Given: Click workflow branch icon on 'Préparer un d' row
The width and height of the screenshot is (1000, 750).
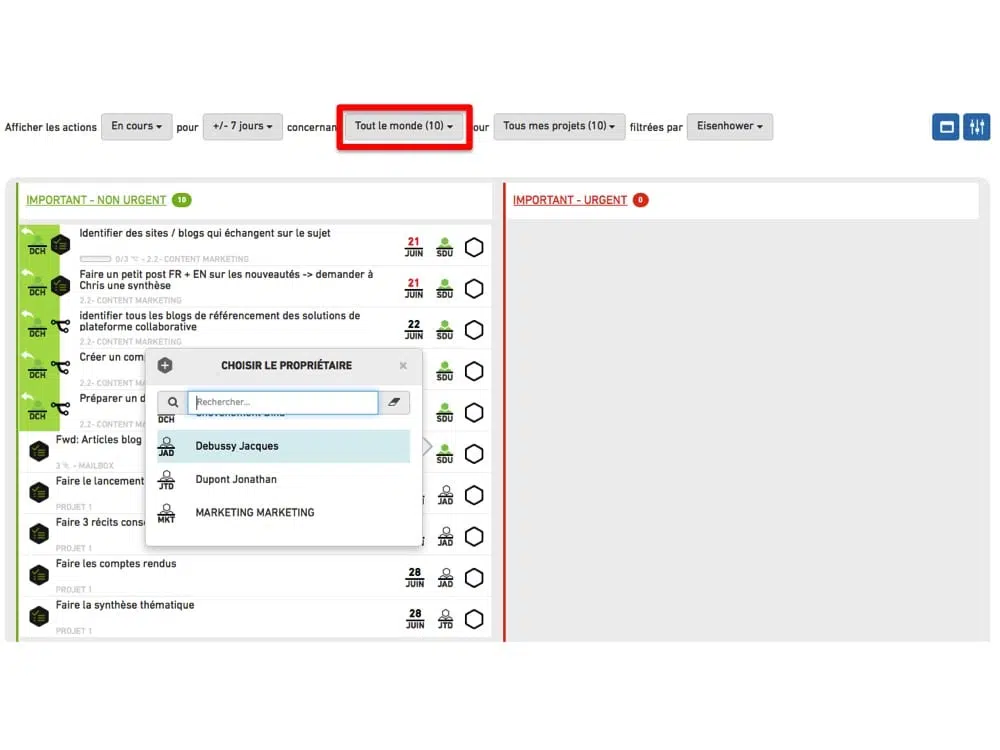Looking at the screenshot, I should click(61, 409).
